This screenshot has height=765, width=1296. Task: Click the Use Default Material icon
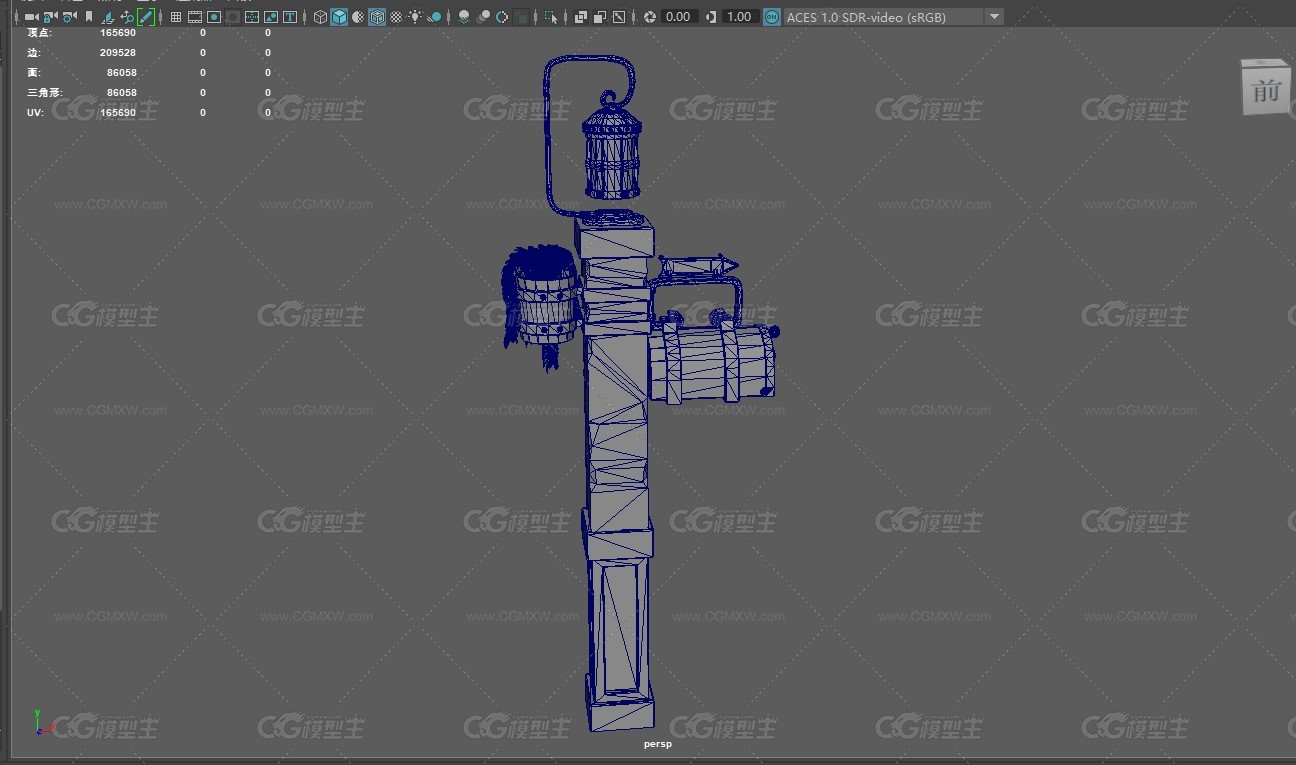click(358, 17)
